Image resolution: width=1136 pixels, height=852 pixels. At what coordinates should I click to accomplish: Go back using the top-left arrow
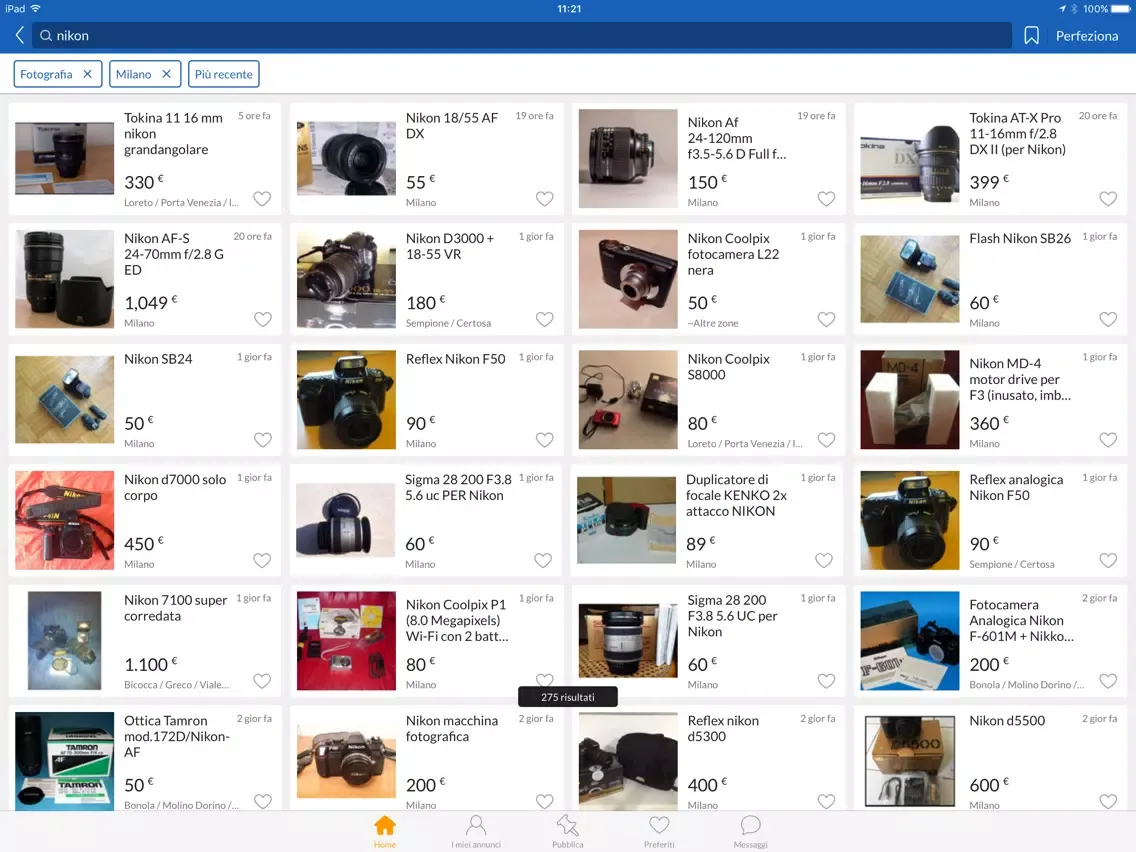click(x=20, y=35)
